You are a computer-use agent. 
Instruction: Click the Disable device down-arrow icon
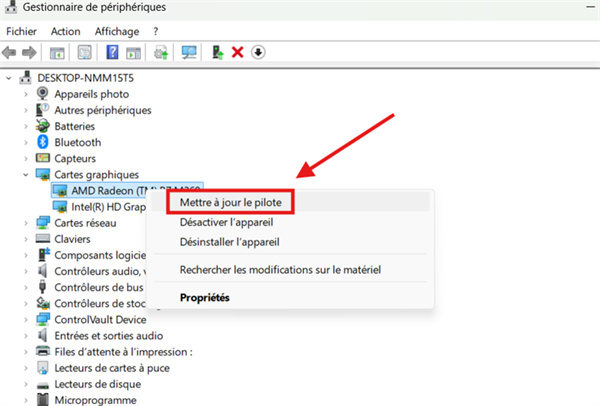pyautogui.click(x=258, y=52)
